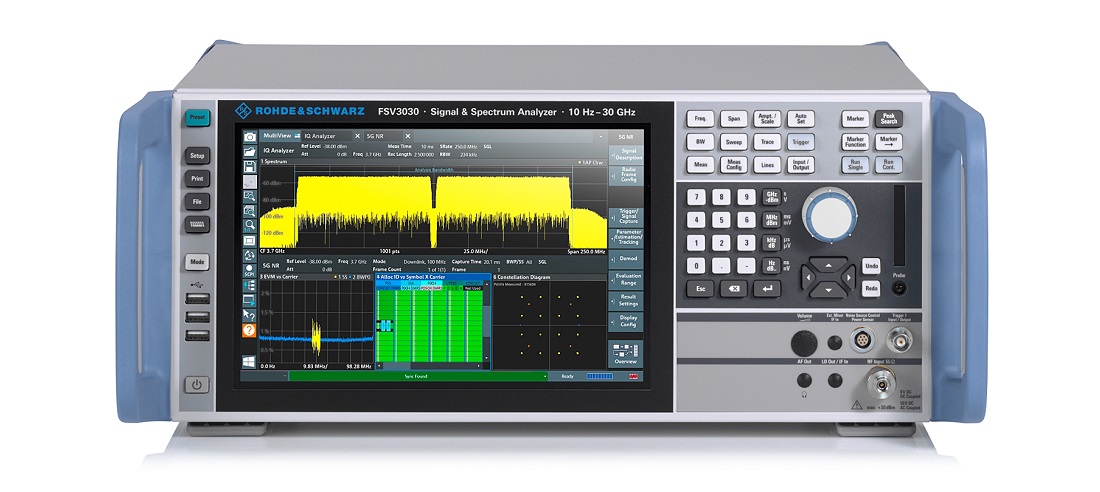1100x492 pixels.
Task: Push the Meas Config key
Action: click(x=733, y=164)
